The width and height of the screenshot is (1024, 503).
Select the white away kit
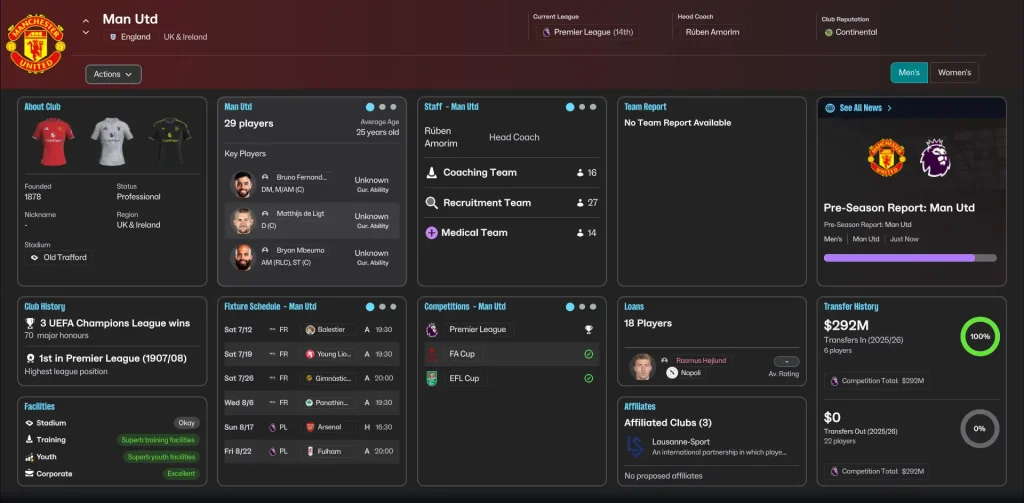112,141
